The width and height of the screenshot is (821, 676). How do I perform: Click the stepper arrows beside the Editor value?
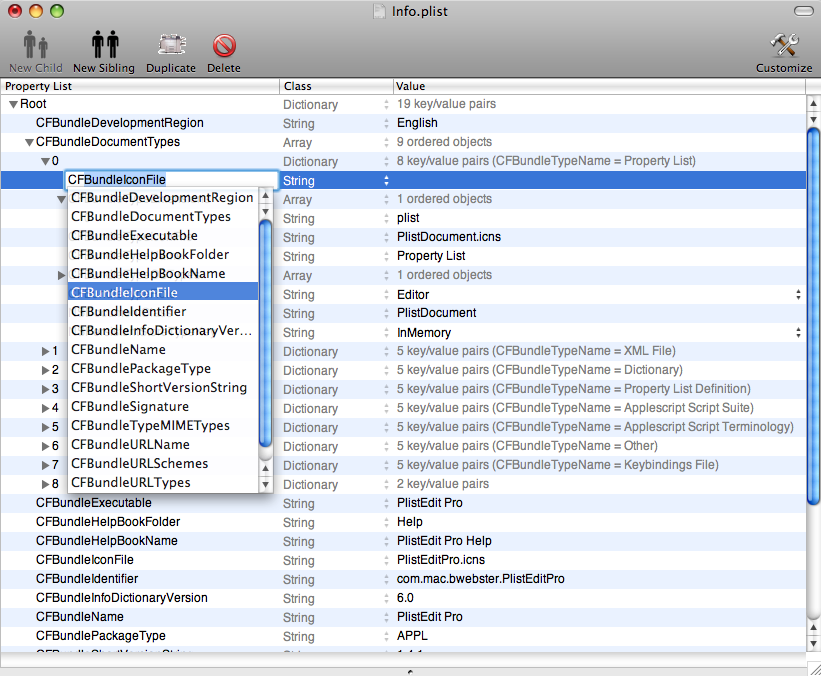click(x=798, y=294)
